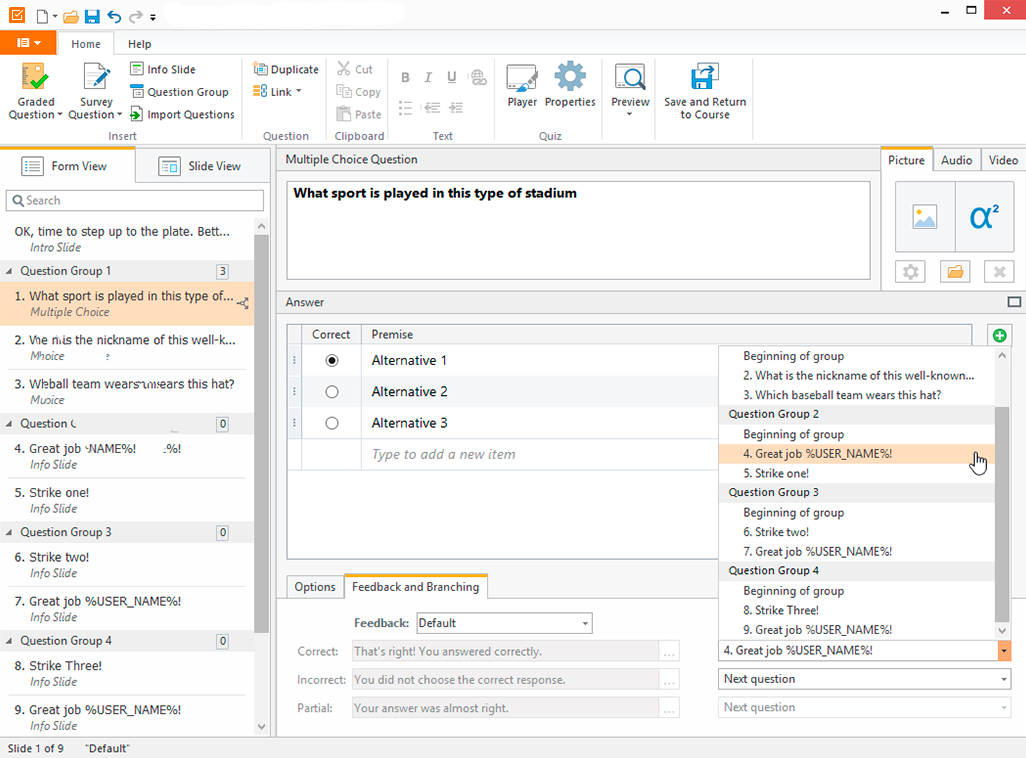Toggle bold formatting in Text group

pyautogui.click(x=405, y=77)
